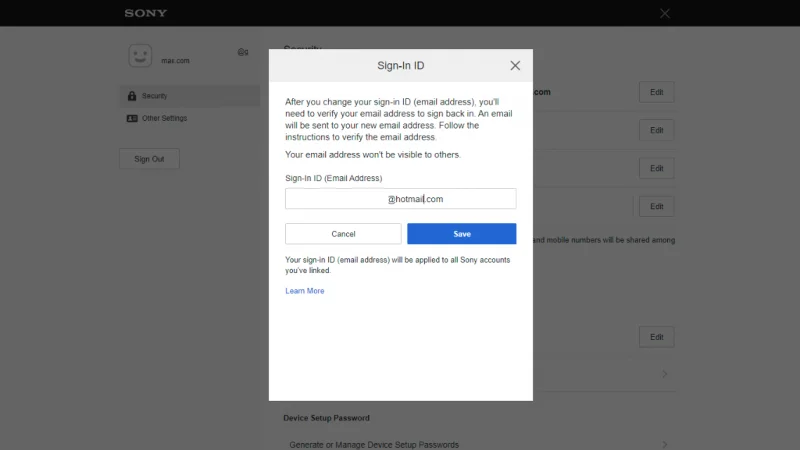Click the Cancel button in dialog
800x450 pixels.
[x=343, y=234]
